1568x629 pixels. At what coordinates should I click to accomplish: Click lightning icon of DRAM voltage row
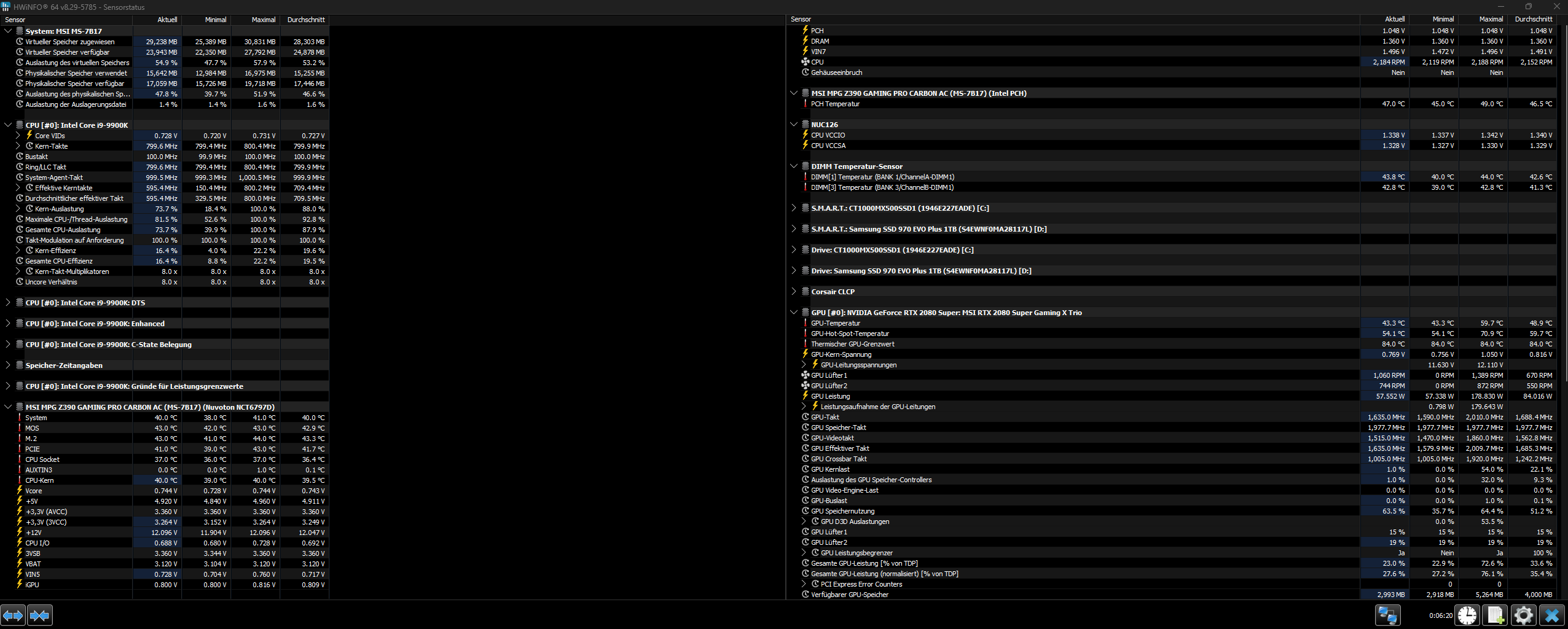tap(805, 41)
